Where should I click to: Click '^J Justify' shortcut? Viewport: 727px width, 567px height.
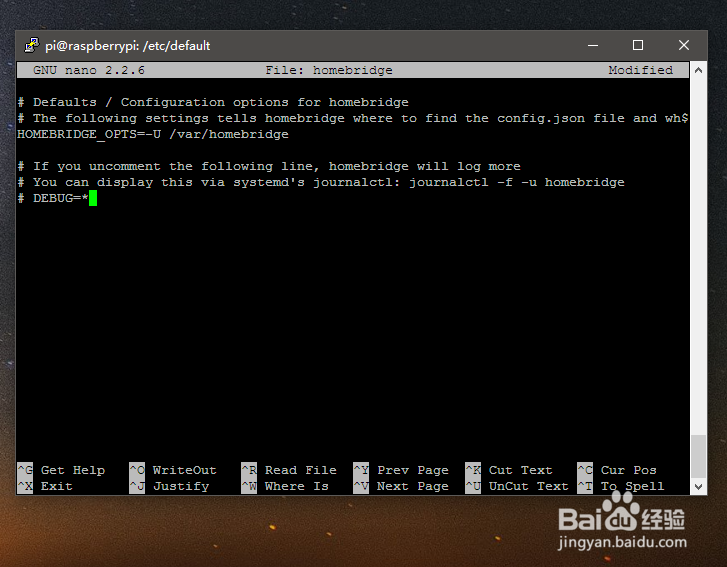tap(169, 486)
